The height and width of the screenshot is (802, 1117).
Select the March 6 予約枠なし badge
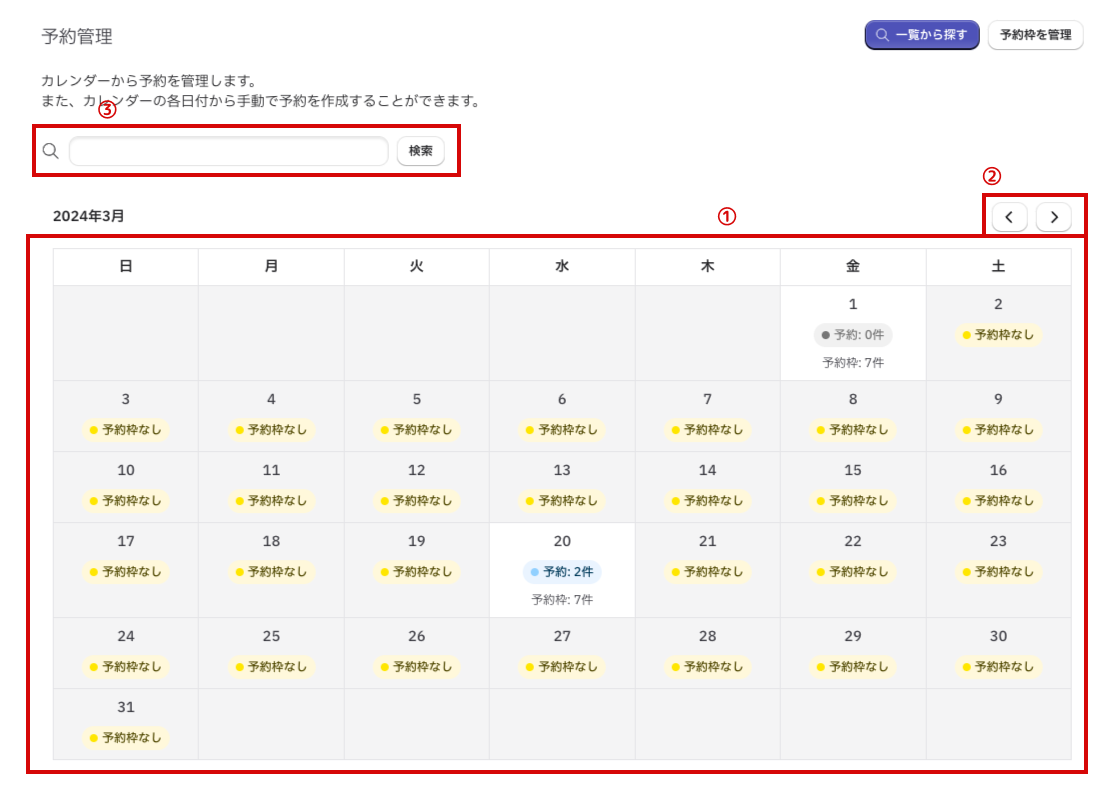(x=562, y=430)
